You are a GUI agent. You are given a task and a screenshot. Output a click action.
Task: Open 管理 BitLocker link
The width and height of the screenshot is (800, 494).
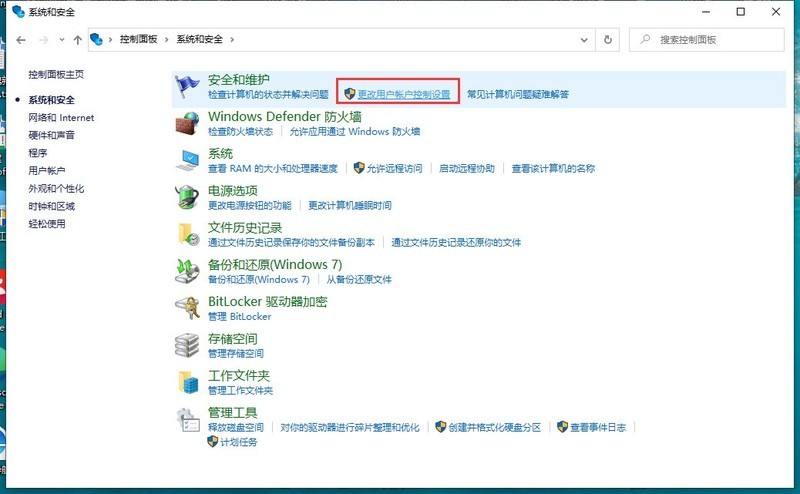click(240, 316)
